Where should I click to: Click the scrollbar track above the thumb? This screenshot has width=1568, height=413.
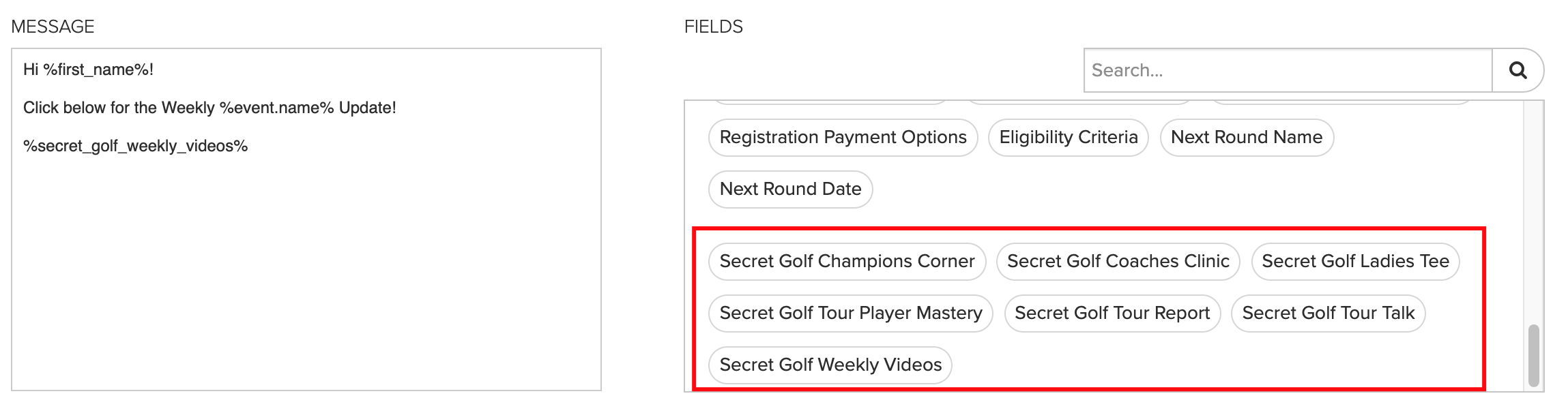pos(1533,213)
